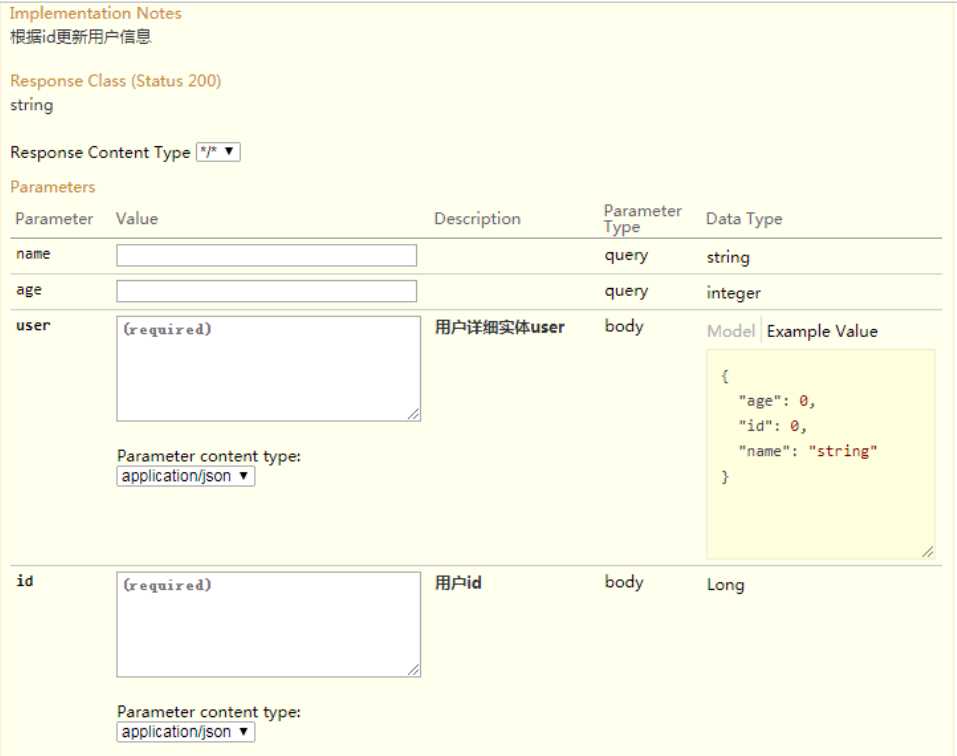957x756 pixels.
Task: Click the name parameter input field
Action: (267, 255)
